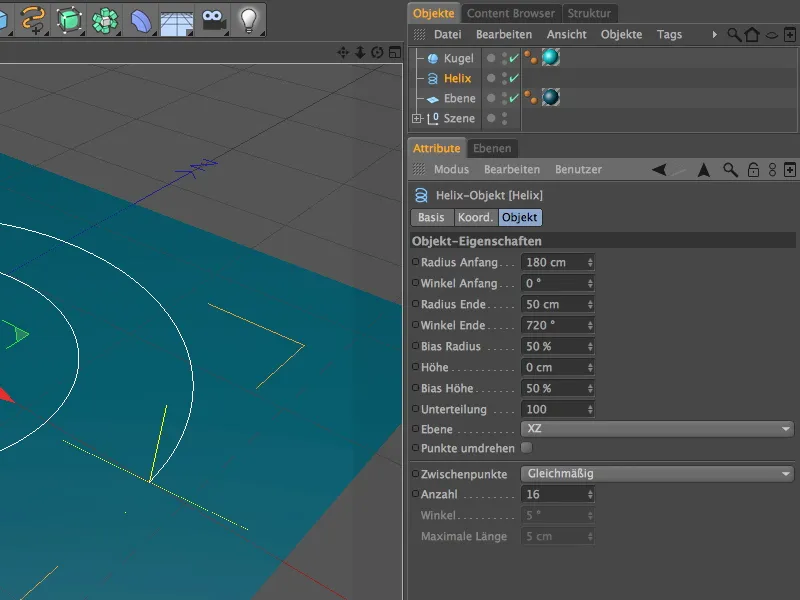Switch to the Struktur tab
800x600 pixels.
coord(589,13)
